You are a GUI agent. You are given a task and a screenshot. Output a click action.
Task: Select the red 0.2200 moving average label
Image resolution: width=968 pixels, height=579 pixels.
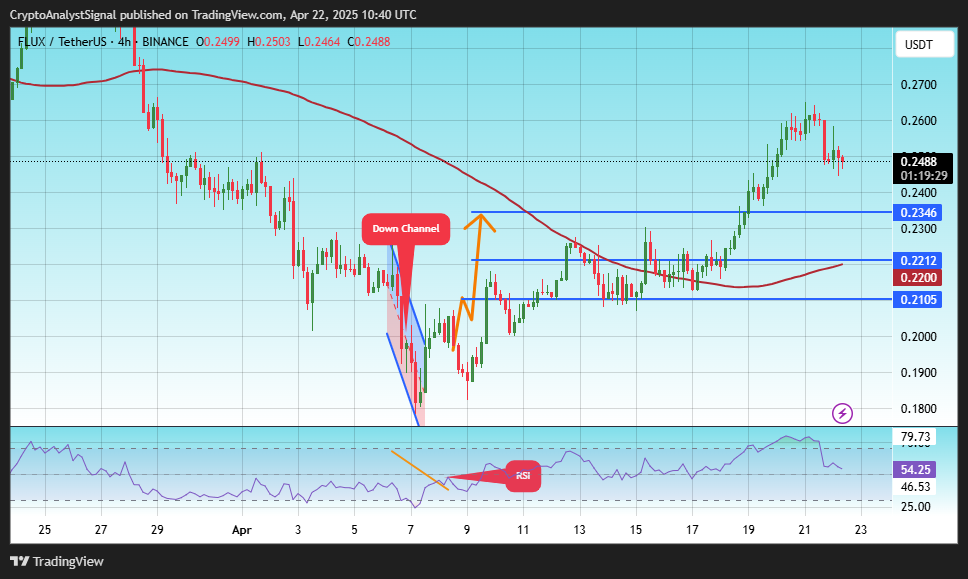(x=918, y=278)
